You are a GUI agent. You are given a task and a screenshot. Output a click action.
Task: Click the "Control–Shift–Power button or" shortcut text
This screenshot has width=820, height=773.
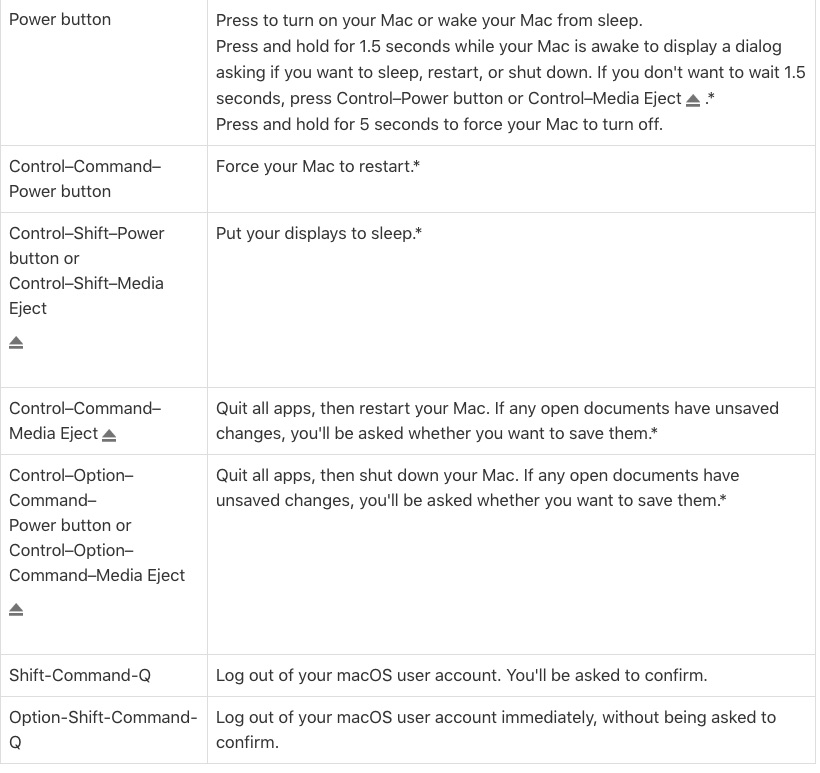[x=86, y=245]
